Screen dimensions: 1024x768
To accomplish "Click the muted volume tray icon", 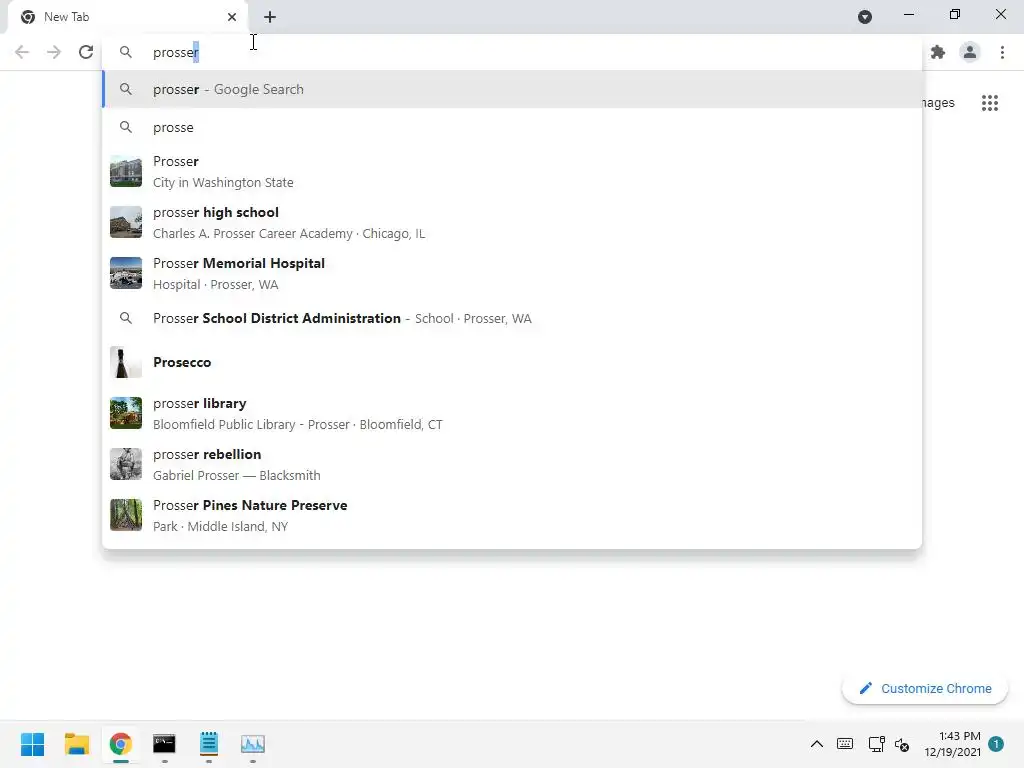I will 902,744.
